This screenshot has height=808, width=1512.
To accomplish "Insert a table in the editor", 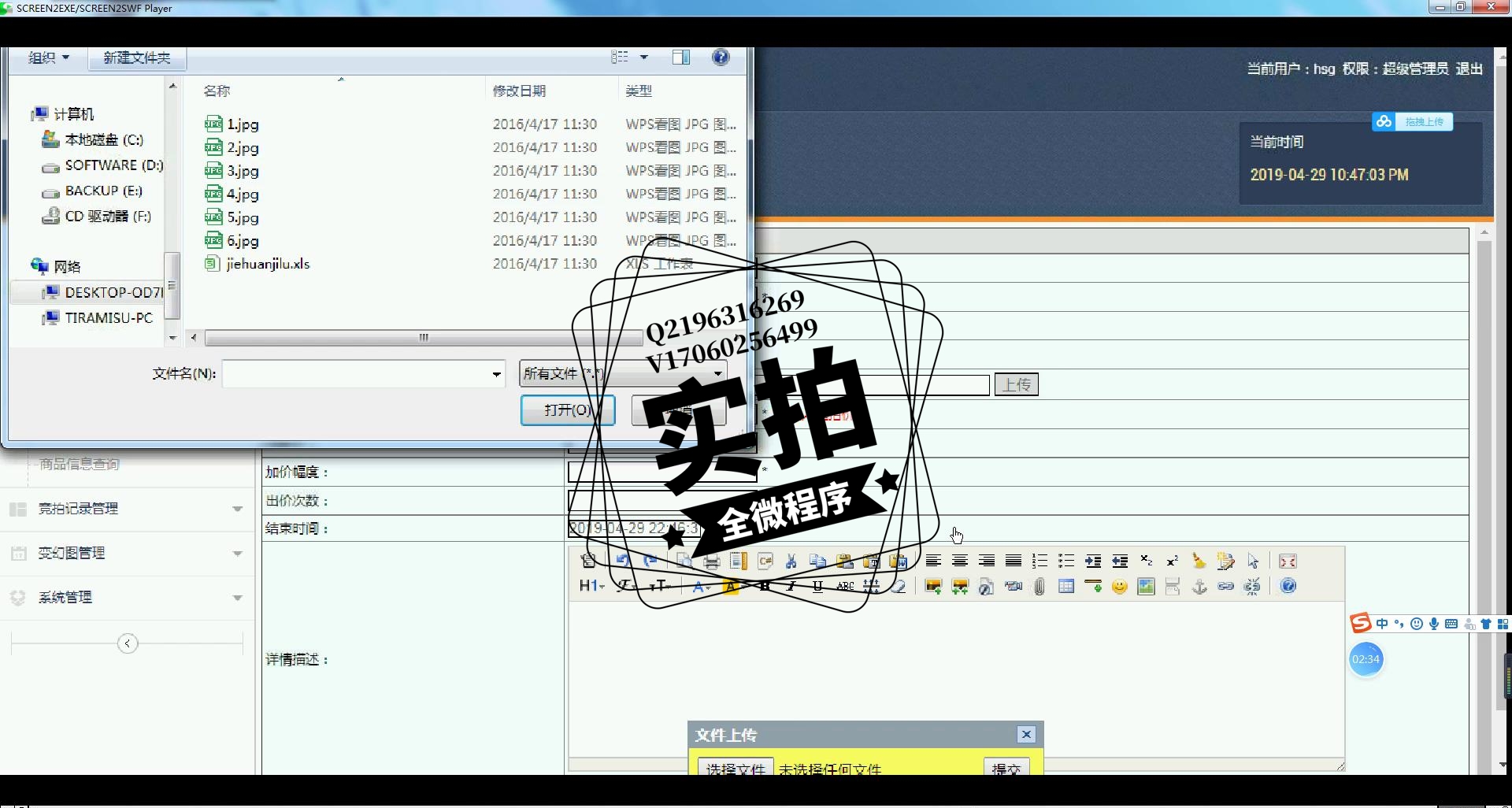I will coord(1066,587).
